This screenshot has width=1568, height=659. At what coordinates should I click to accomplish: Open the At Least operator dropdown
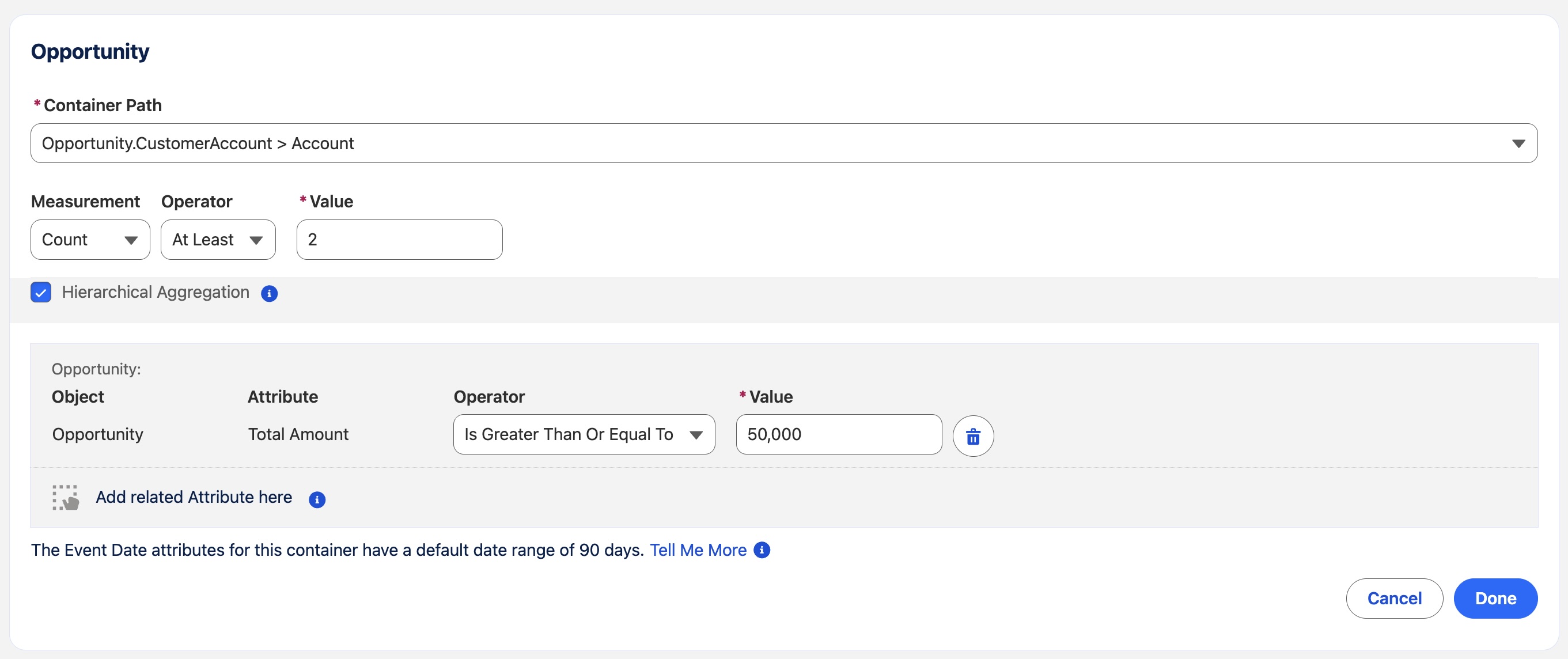(x=218, y=239)
